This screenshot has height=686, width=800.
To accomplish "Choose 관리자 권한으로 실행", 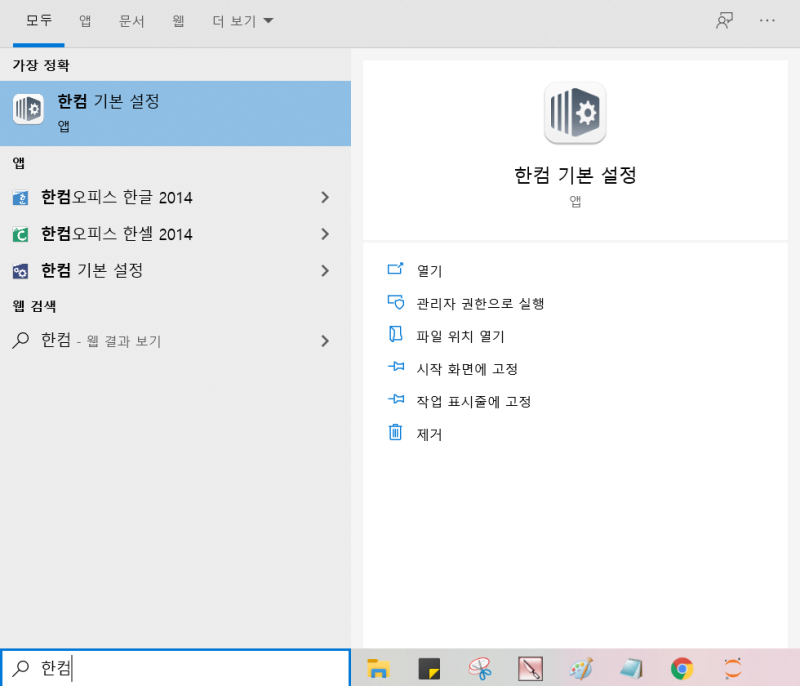I will tap(480, 303).
